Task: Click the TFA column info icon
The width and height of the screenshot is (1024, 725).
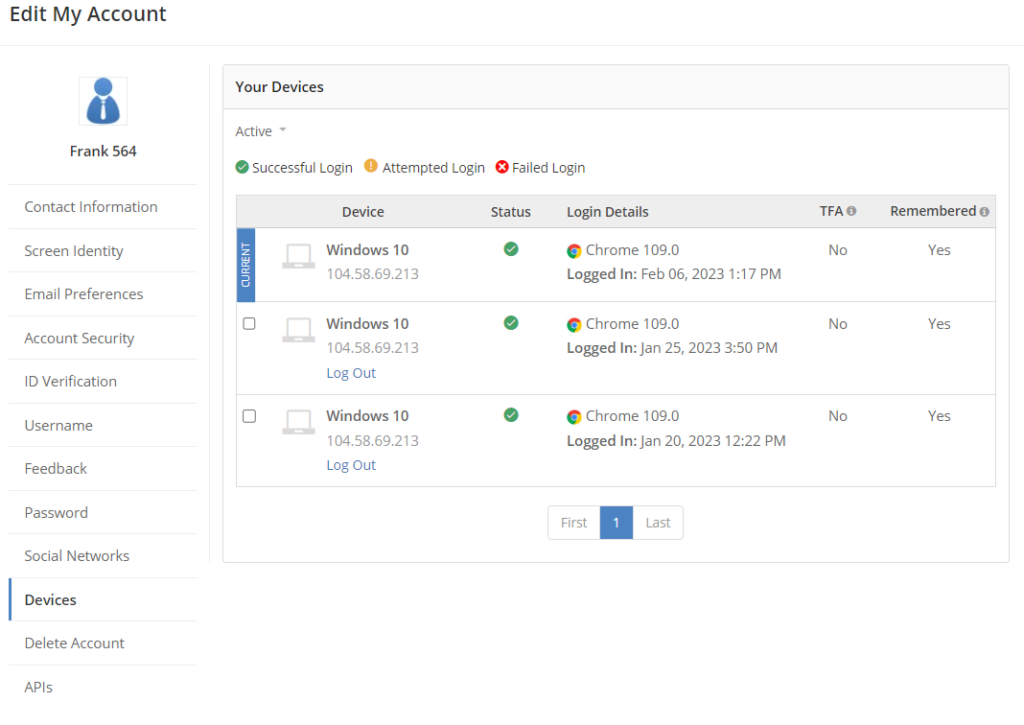Action: 851,212
